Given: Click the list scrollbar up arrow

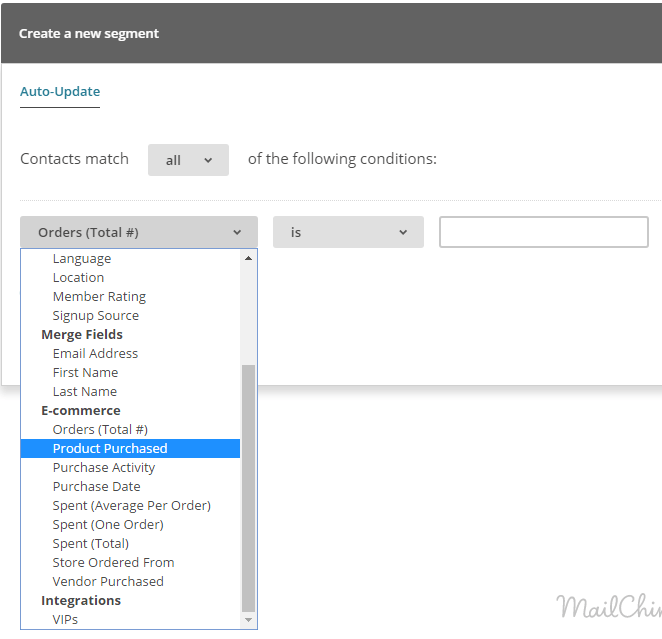Looking at the screenshot, I should click(248, 258).
